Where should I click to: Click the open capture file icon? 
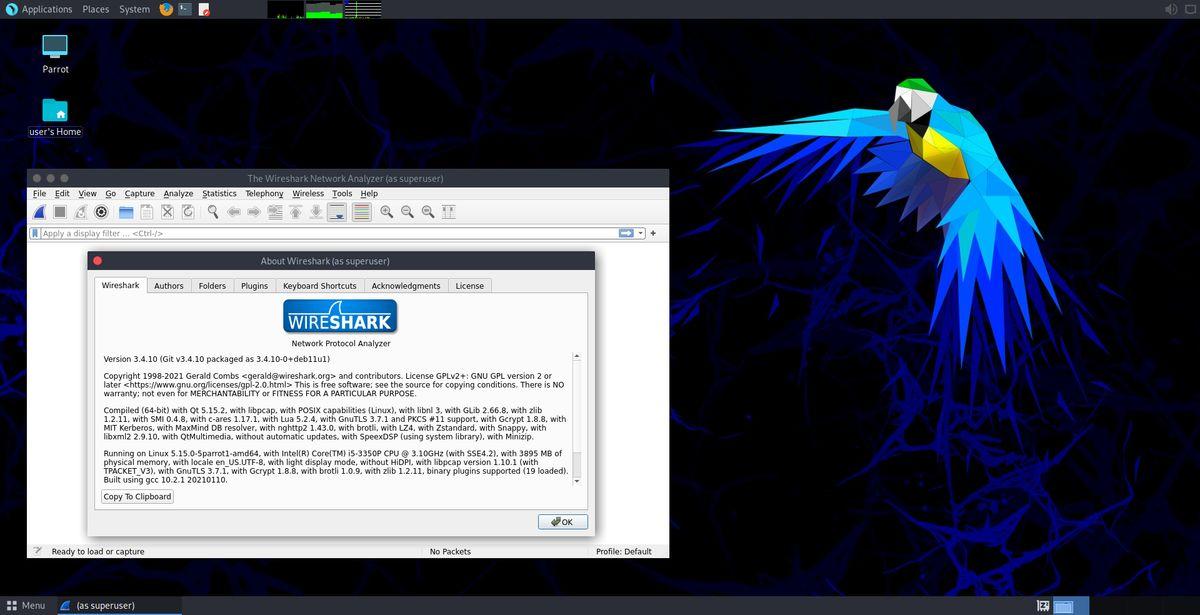pos(126,212)
